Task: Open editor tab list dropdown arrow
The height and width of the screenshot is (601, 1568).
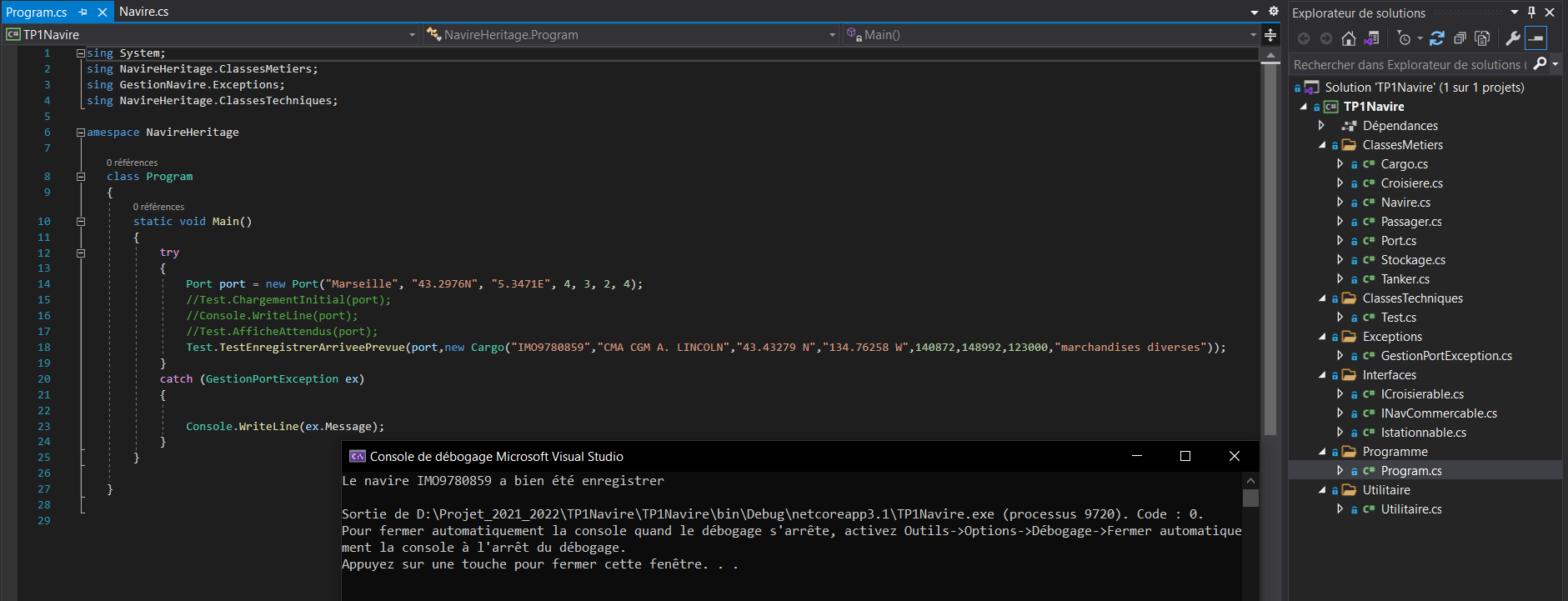Action: (x=1255, y=13)
